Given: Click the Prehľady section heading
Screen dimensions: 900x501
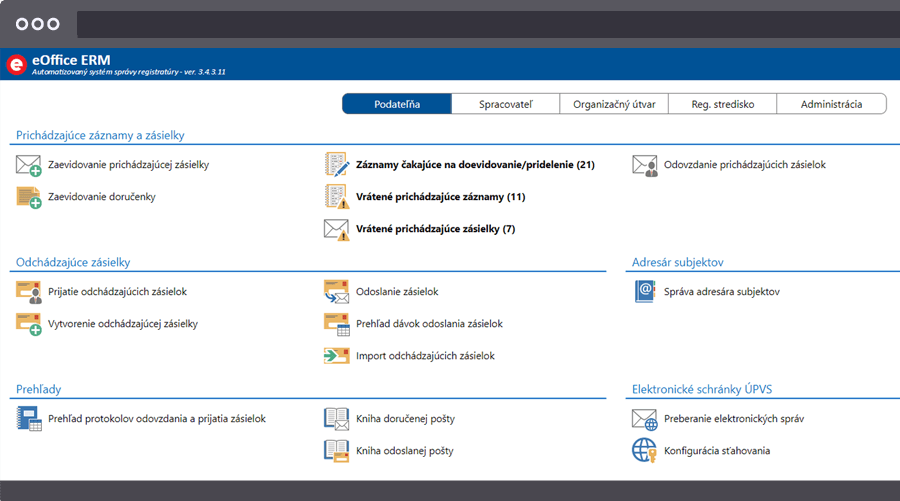Looking at the screenshot, I should [38, 389].
